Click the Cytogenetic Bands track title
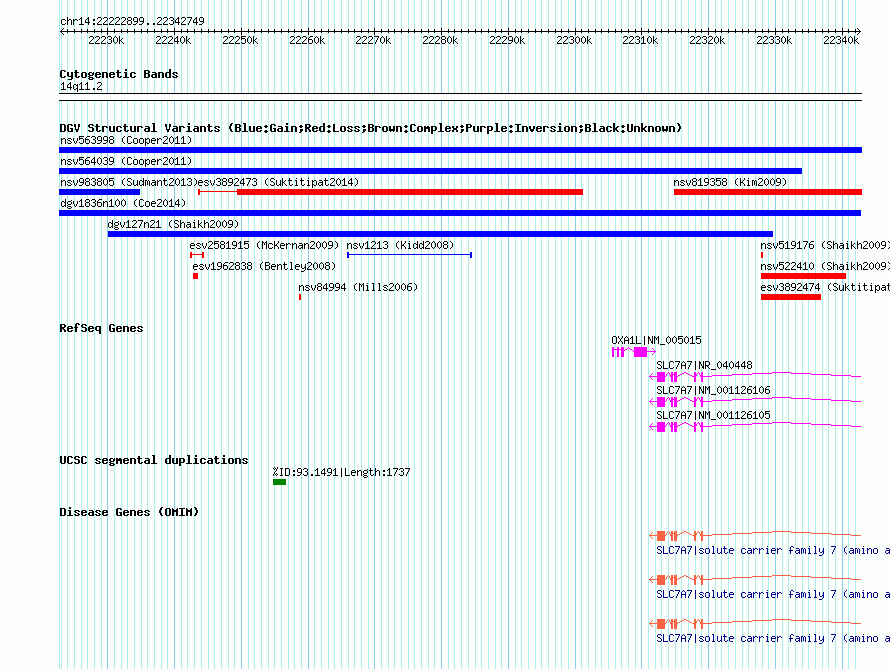Image resolution: width=890 pixels, height=669 pixels. (x=119, y=74)
